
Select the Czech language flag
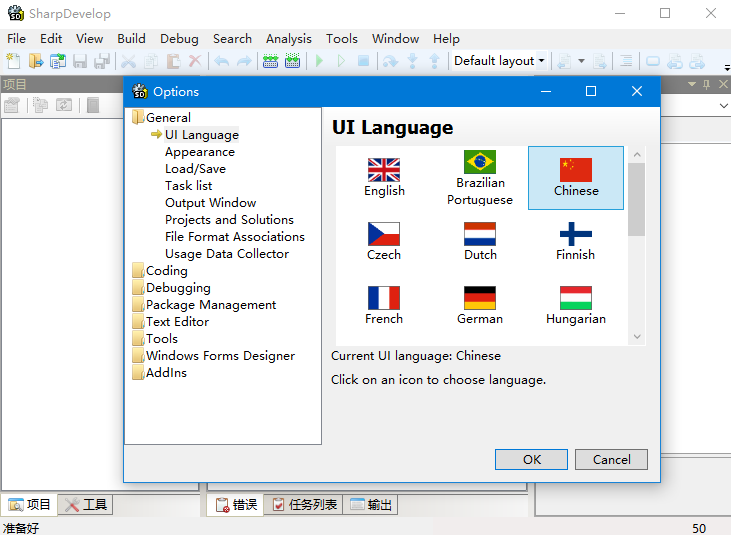tap(384, 234)
